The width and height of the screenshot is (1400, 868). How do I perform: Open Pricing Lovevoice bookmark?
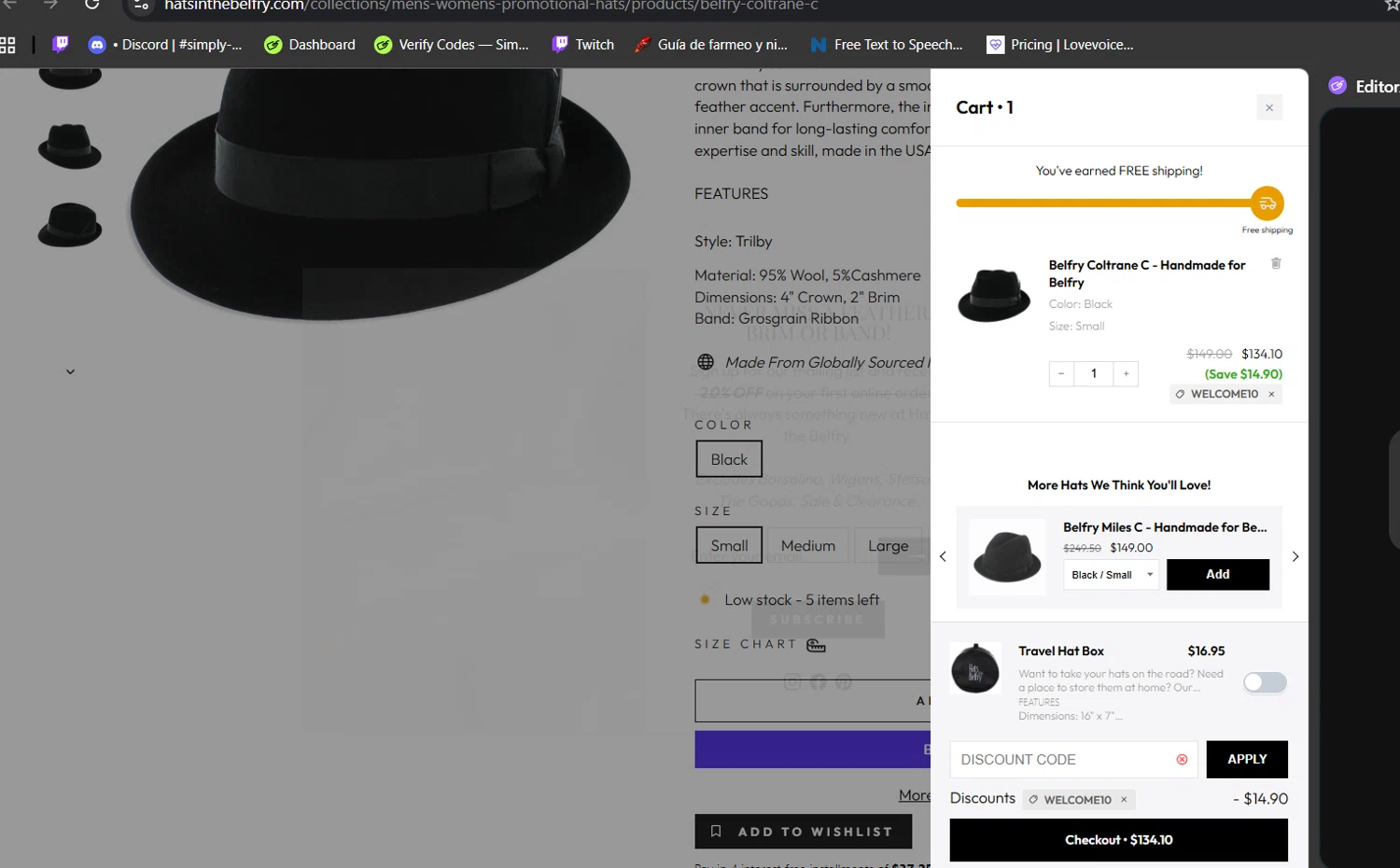[1061, 44]
